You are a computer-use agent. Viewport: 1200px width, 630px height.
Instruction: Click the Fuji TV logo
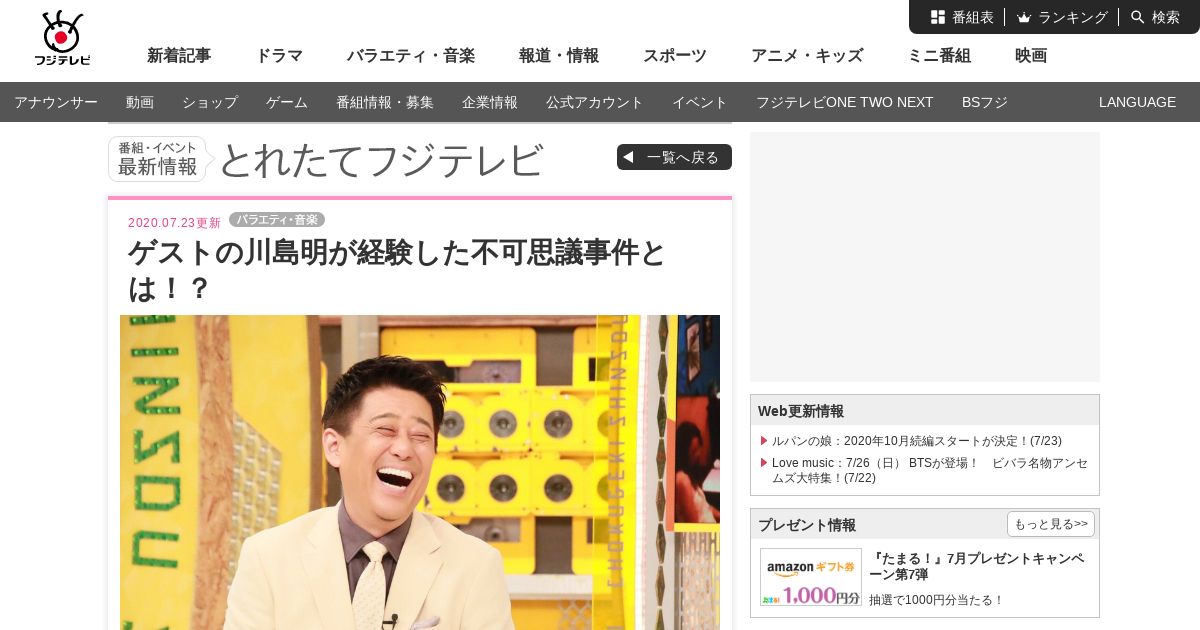click(x=62, y=39)
